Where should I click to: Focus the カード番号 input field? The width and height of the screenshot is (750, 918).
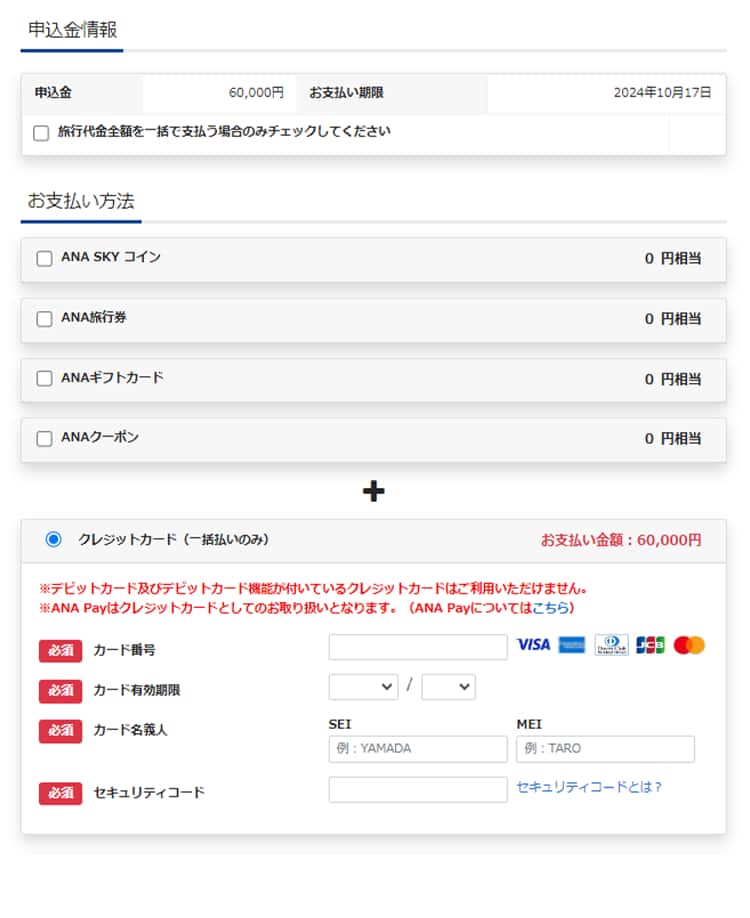[x=418, y=647]
